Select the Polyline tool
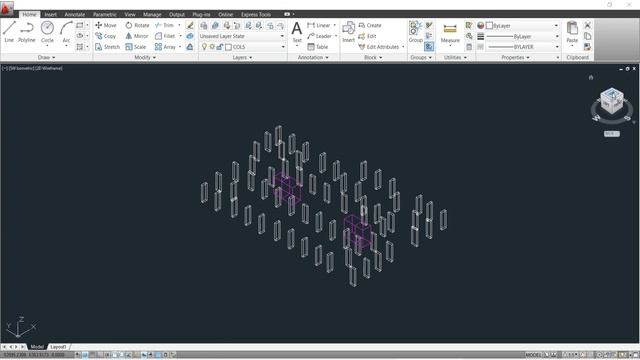The height and width of the screenshot is (360, 640). 27,32
